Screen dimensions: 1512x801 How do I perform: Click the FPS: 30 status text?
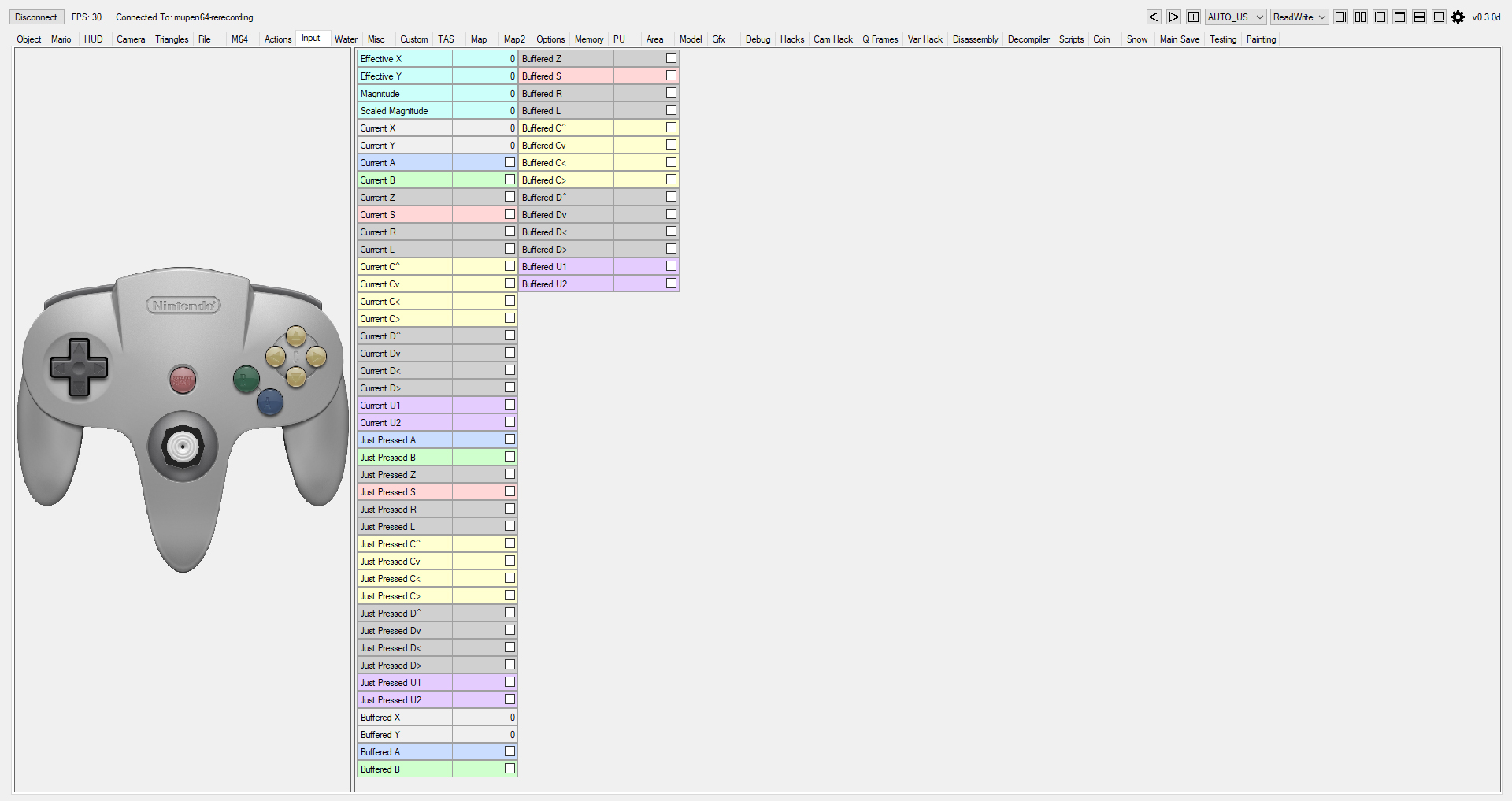[87, 17]
